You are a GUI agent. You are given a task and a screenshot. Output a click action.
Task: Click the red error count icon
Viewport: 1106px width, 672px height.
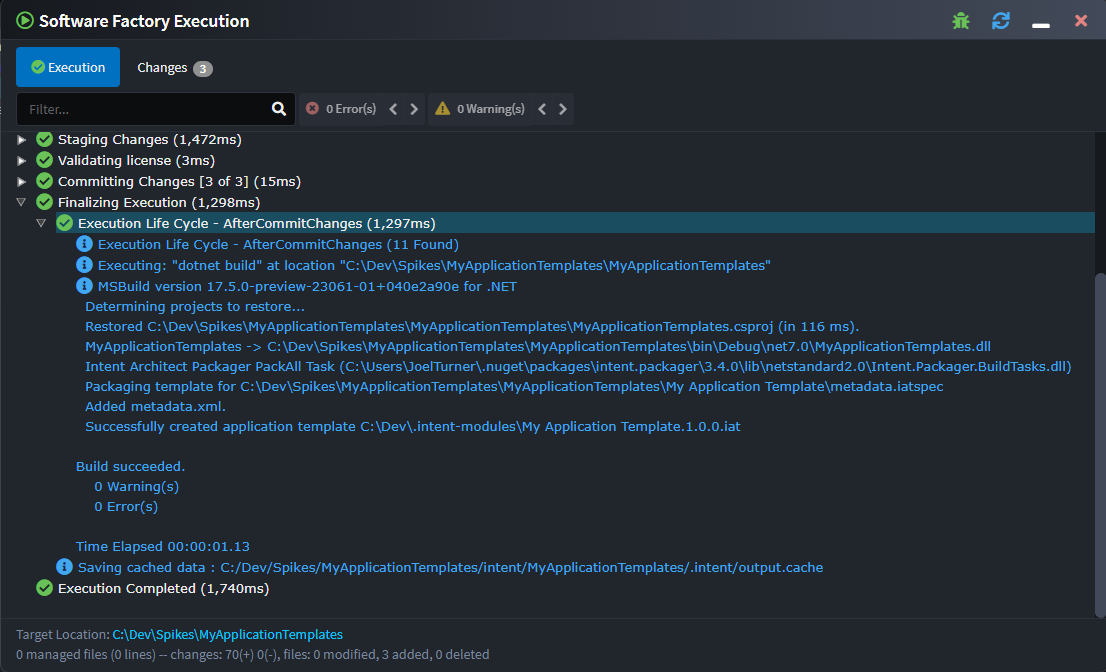[x=312, y=109]
